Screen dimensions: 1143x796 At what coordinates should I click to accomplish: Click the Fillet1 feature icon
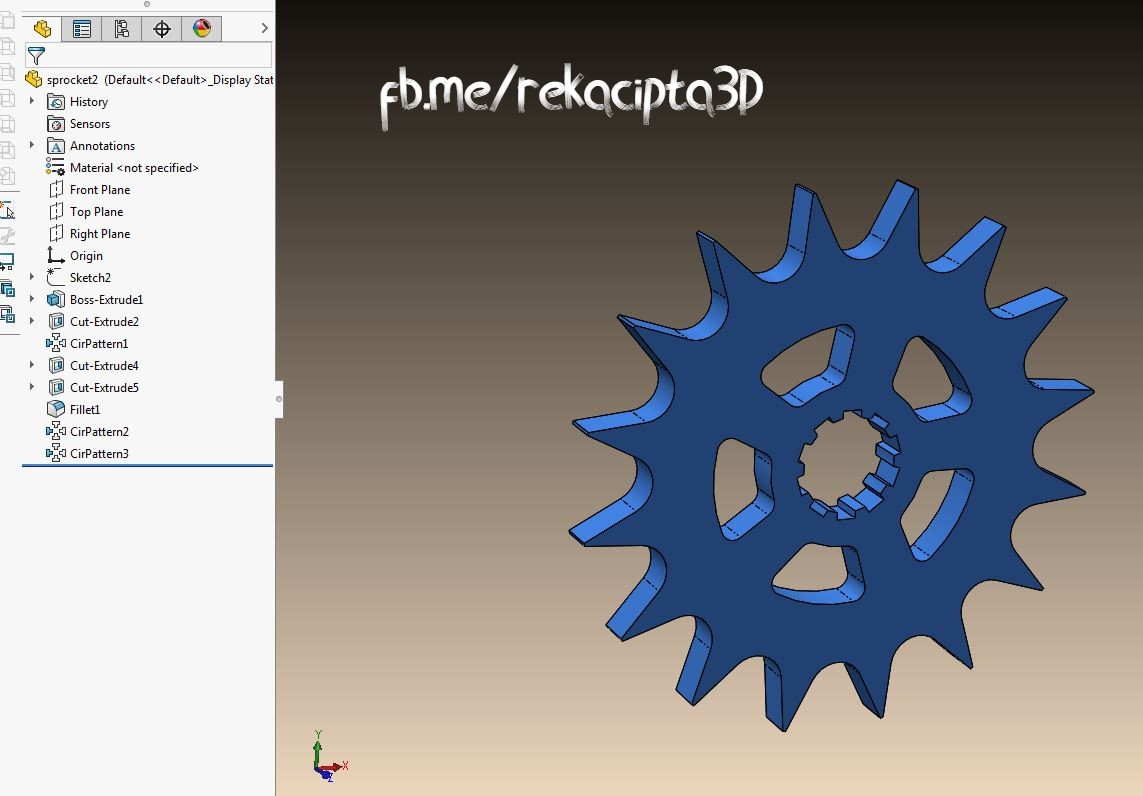point(56,409)
